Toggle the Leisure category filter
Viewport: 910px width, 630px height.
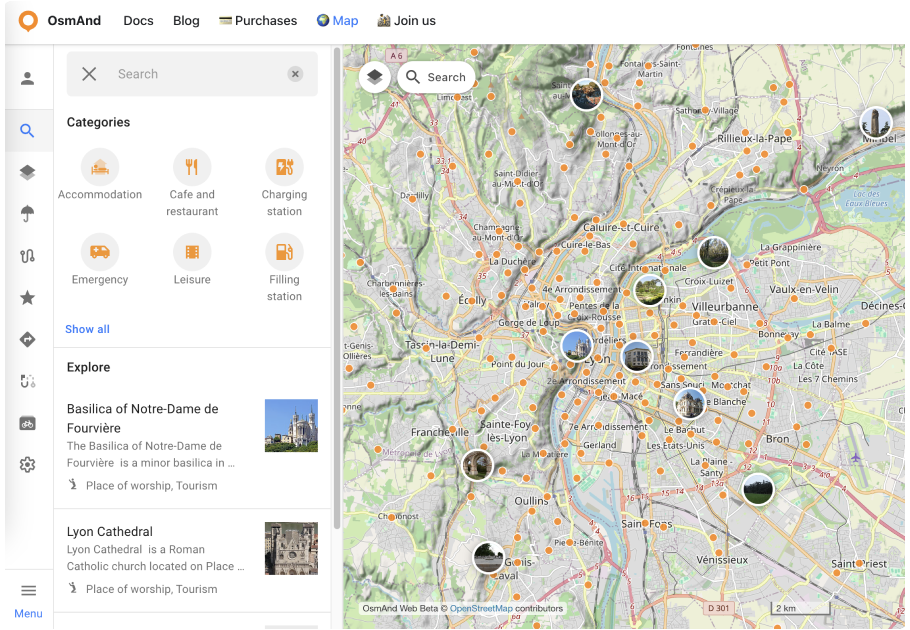(x=192, y=252)
